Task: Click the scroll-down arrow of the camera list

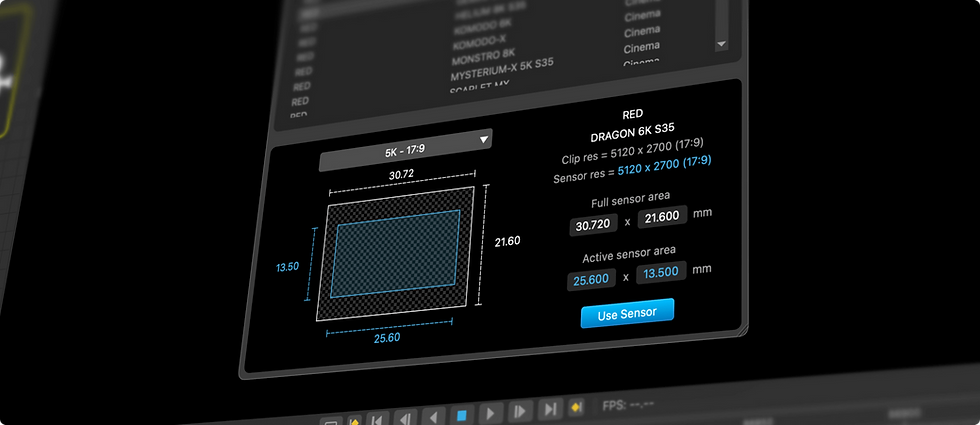Action: (x=721, y=44)
